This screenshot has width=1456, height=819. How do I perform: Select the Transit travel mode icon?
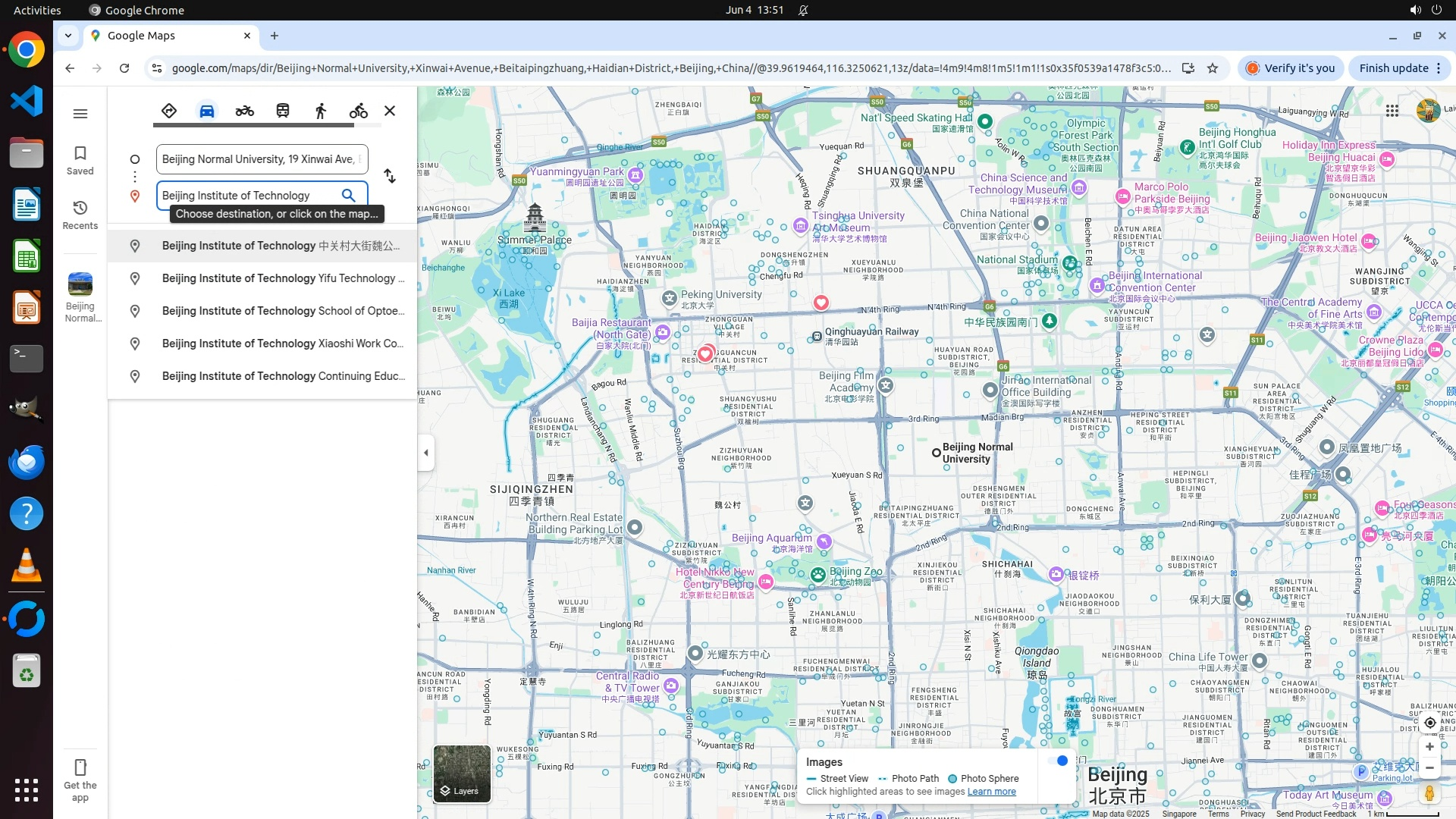pyautogui.click(x=283, y=111)
